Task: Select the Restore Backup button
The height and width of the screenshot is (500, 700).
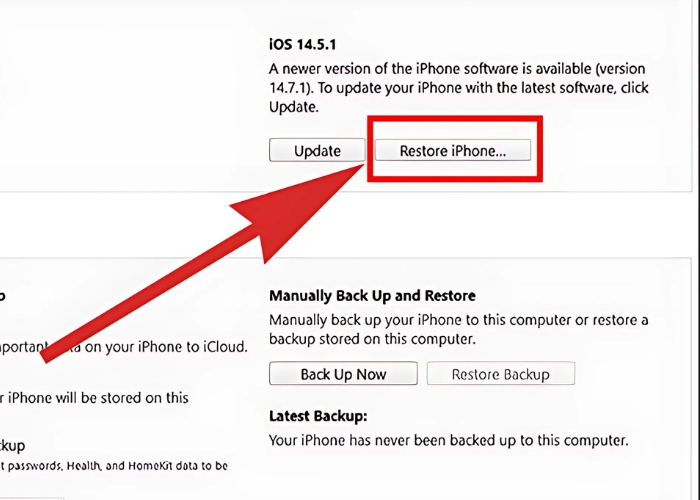Action: click(500, 374)
